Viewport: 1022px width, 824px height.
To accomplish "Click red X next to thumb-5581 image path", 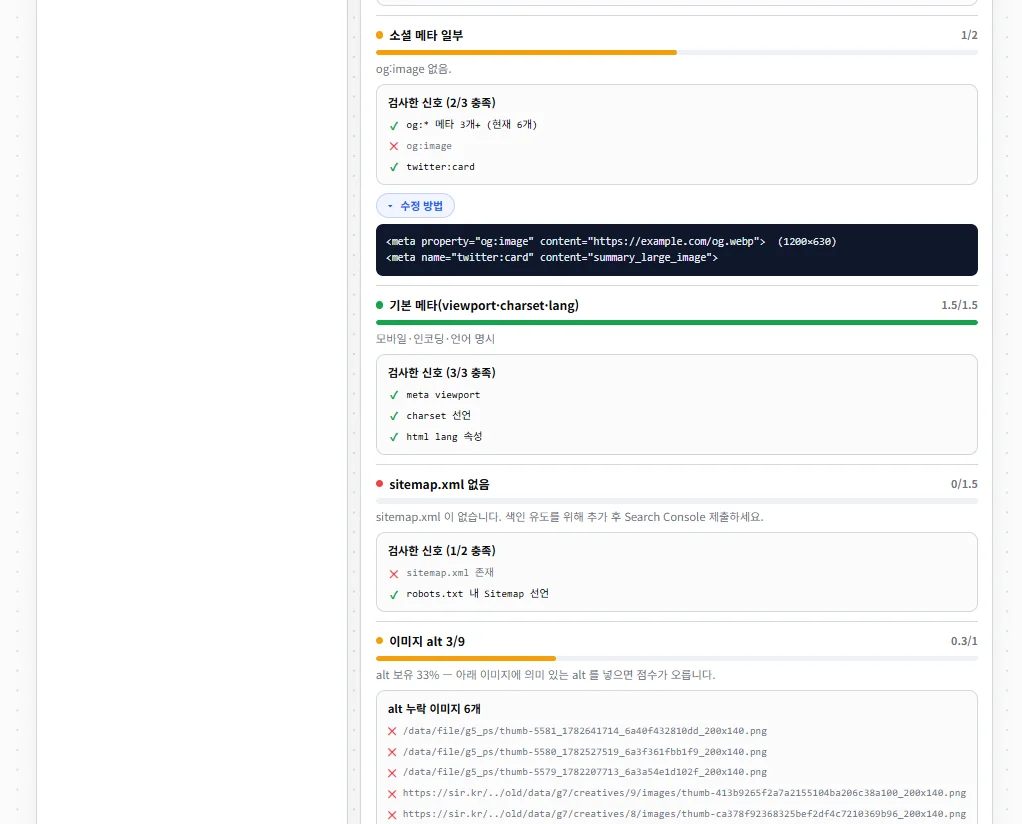I will tap(392, 731).
